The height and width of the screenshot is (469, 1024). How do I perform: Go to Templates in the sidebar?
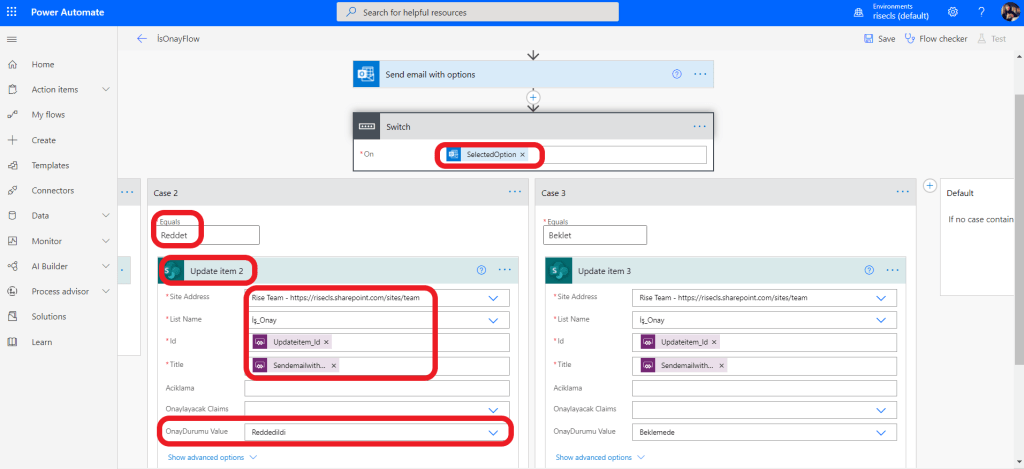[x=50, y=165]
